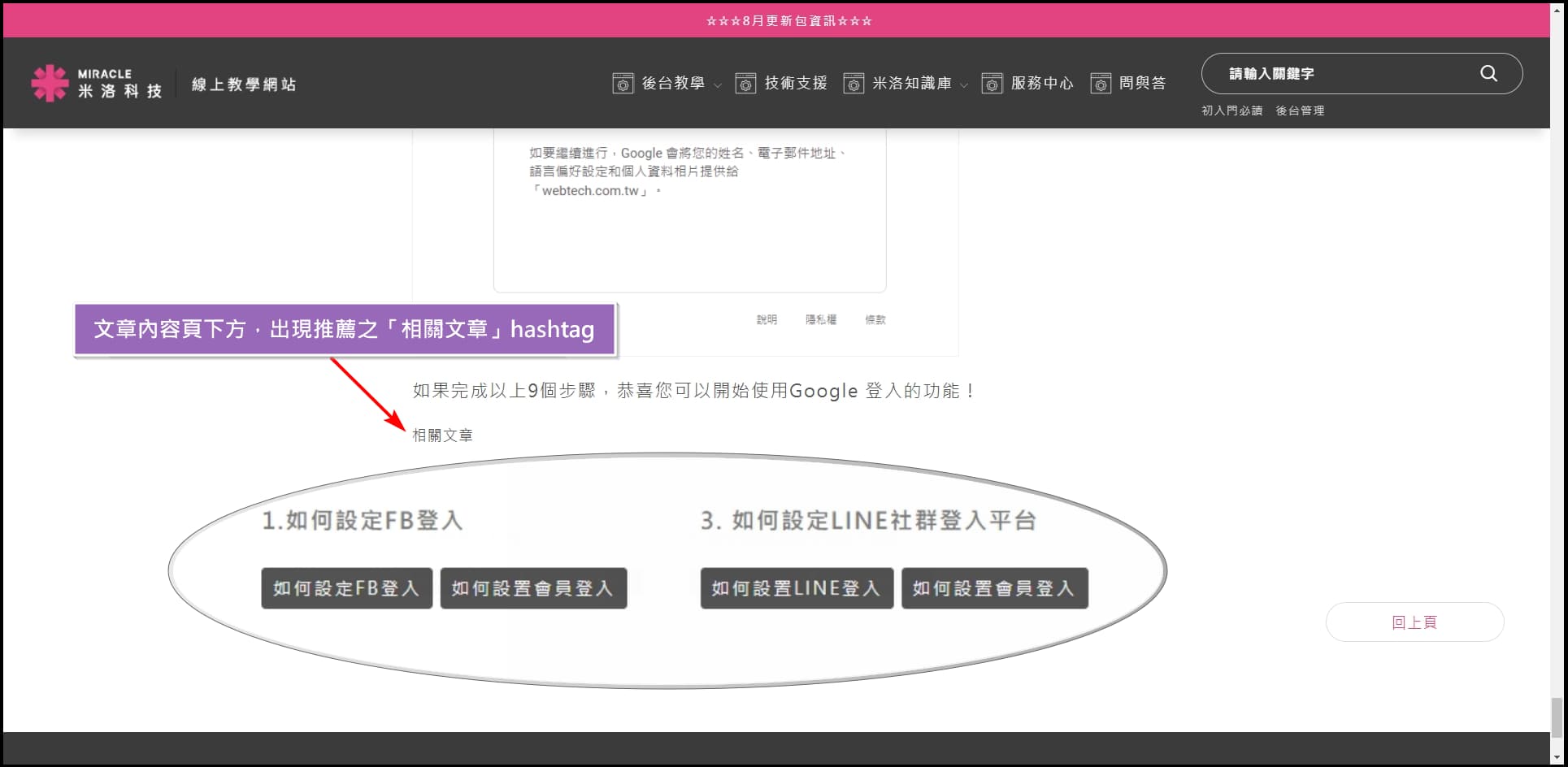Click icon beside 問與答 menu

click(1101, 83)
